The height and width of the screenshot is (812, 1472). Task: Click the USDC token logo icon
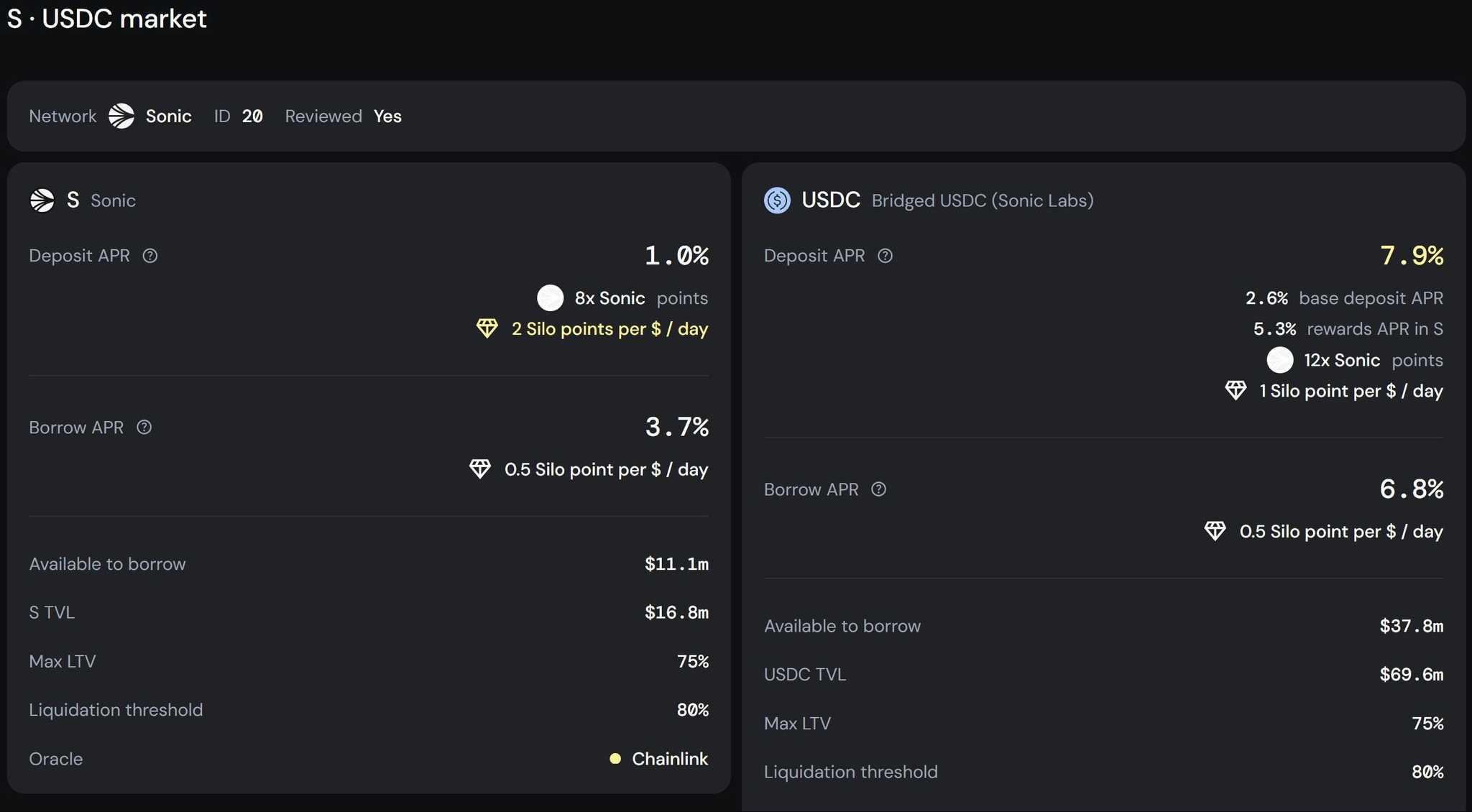pyautogui.click(x=777, y=200)
